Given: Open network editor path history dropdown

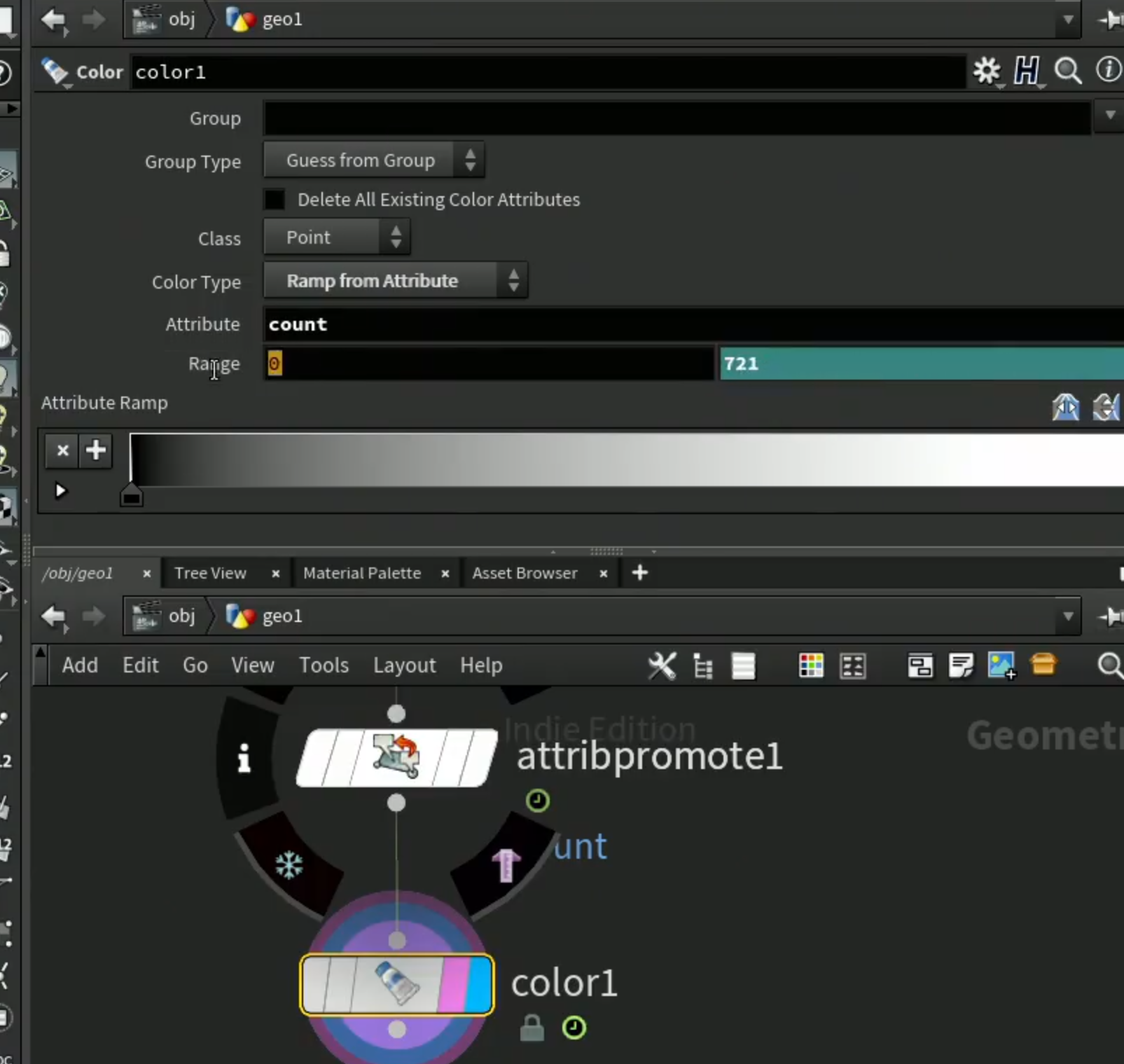Looking at the screenshot, I should [x=1068, y=616].
